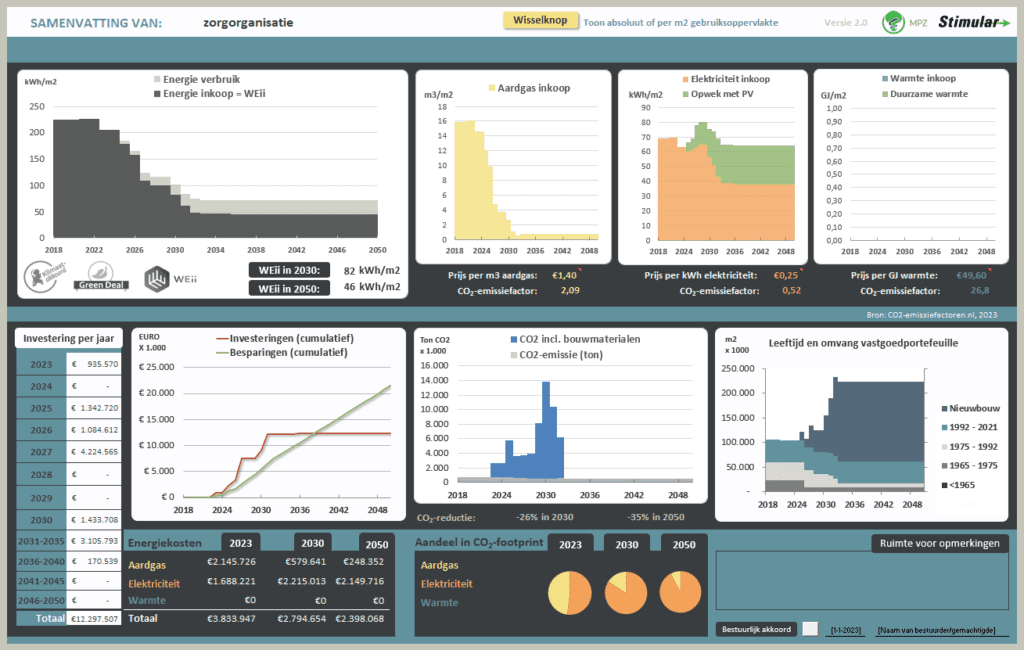Click the Stimular logo
1024x650 pixels.
(973, 22)
